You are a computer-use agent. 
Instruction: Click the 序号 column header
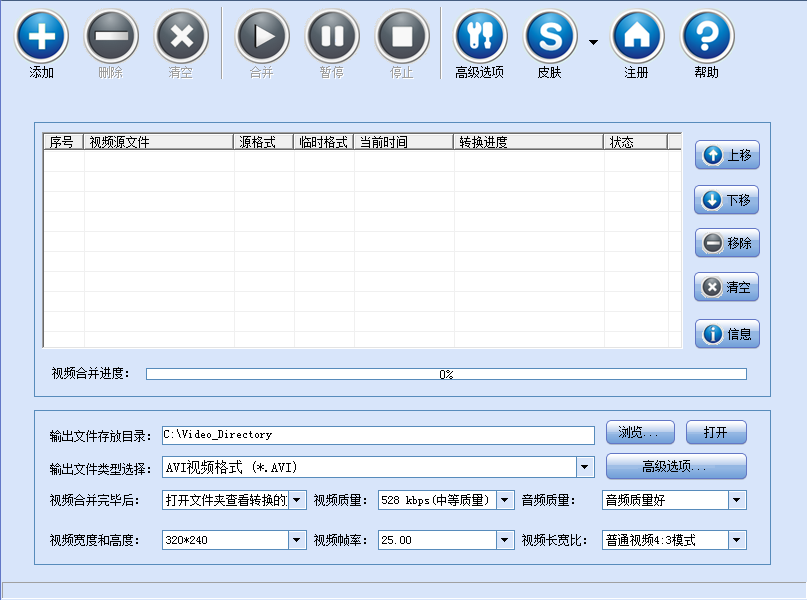pyautogui.click(x=63, y=142)
